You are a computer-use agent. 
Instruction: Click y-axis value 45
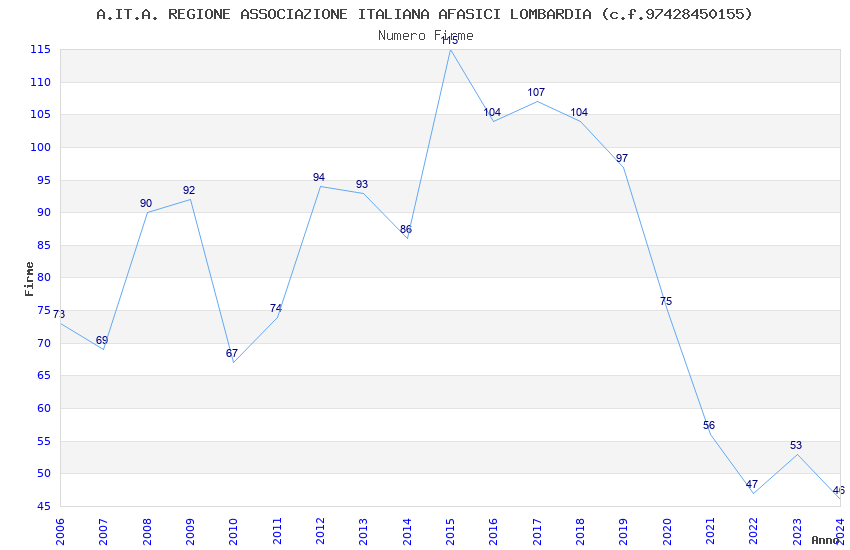[44, 507]
